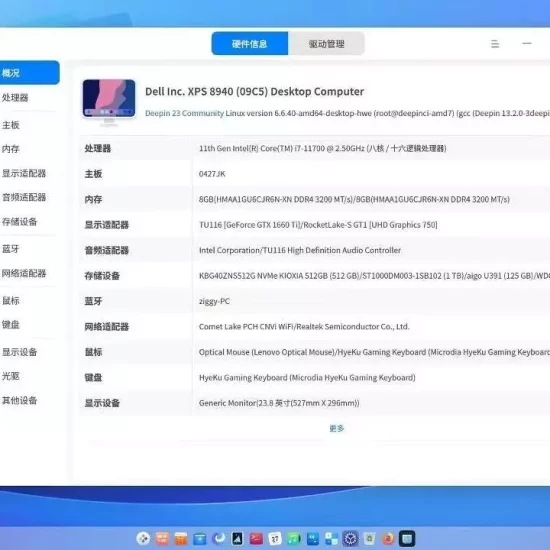The width and height of the screenshot is (550, 550).
Task: Click the Generic Monitor 23.8 value
Action: (x=279, y=403)
